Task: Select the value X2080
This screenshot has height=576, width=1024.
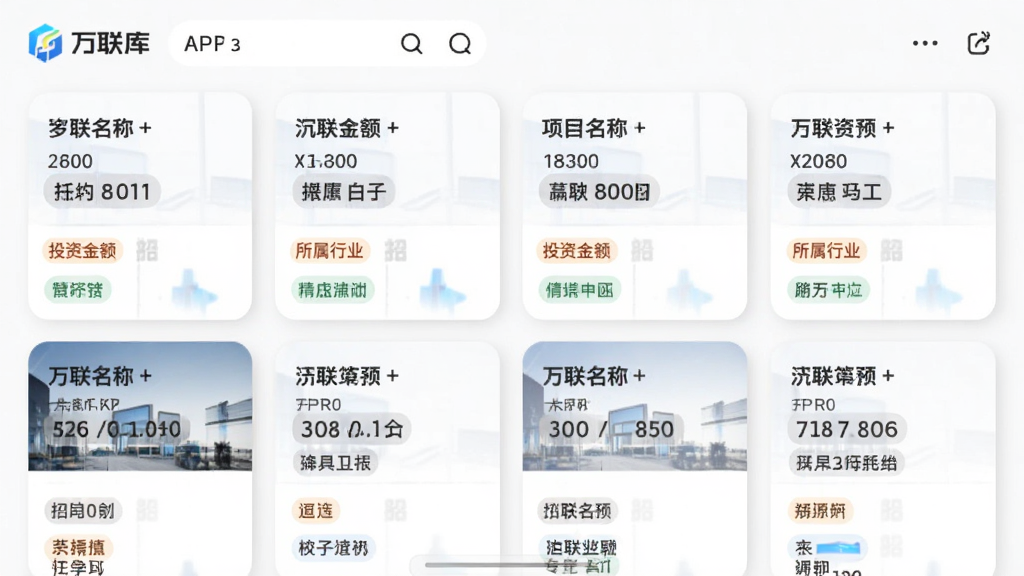Action: 818,161
